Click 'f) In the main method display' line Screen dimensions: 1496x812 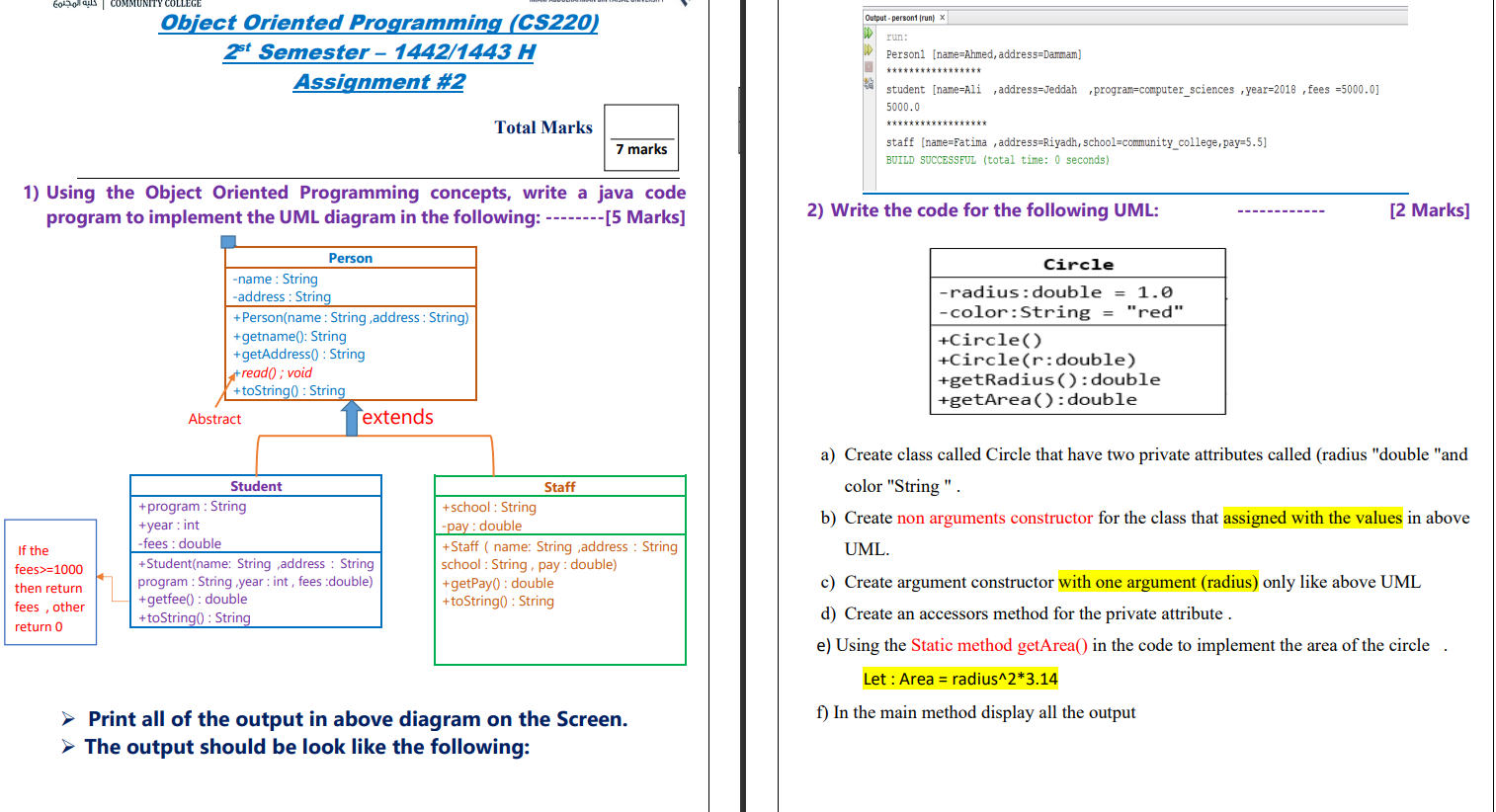976,712
